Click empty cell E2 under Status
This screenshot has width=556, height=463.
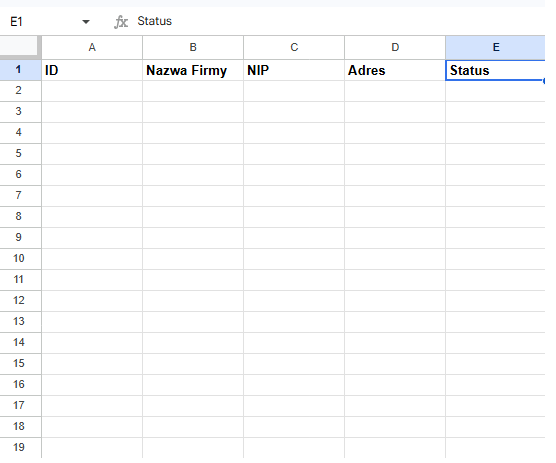pos(495,91)
